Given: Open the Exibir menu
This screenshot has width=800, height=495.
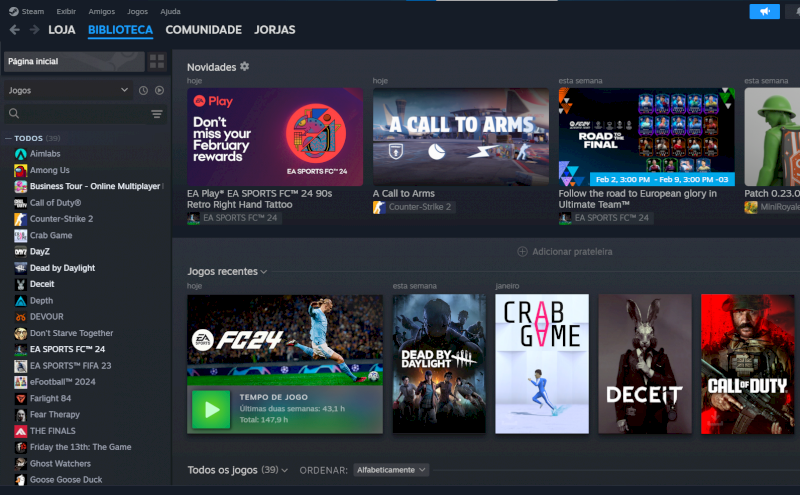Looking at the screenshot, I should point(66,11).
